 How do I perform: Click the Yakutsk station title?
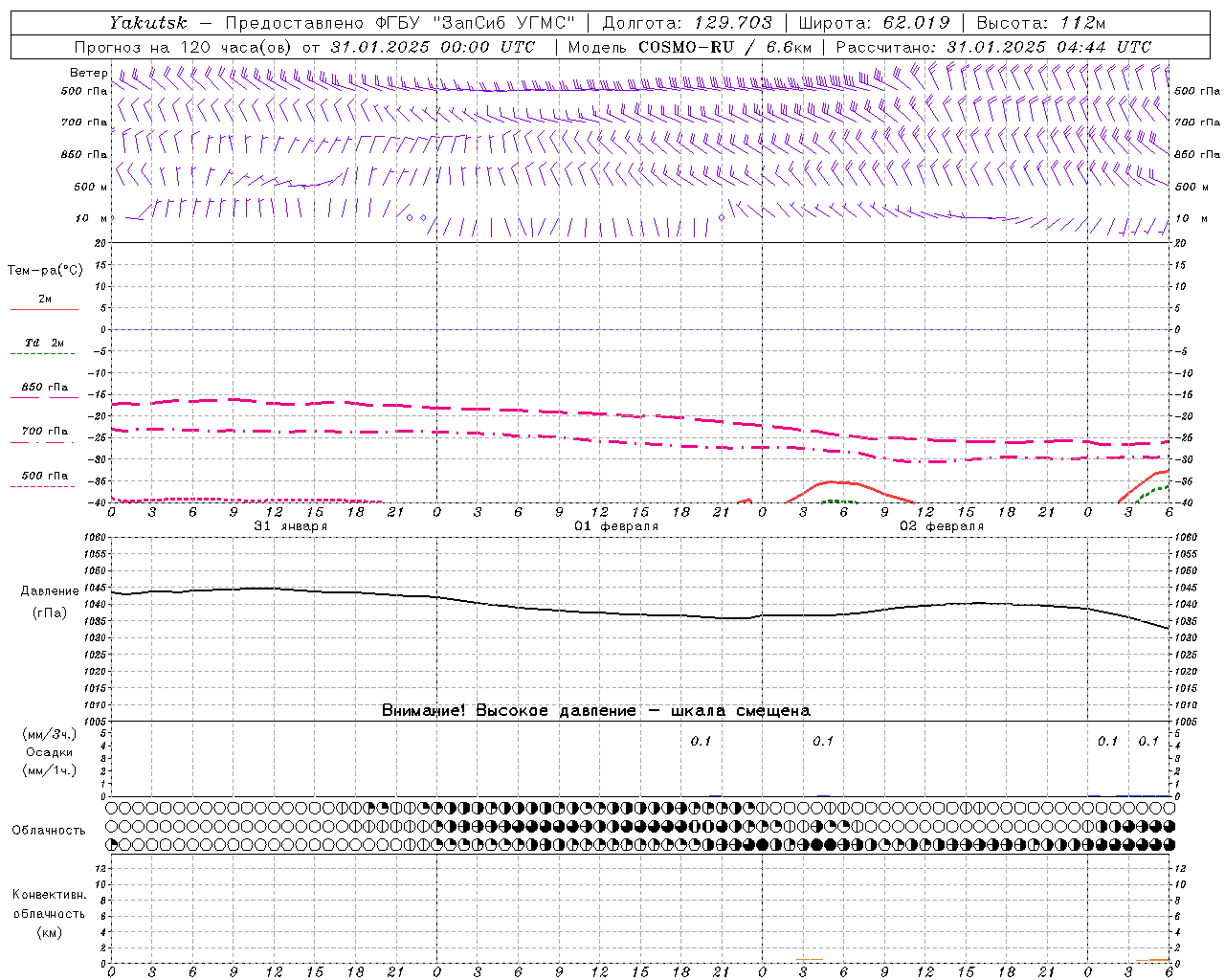[147, 23]
